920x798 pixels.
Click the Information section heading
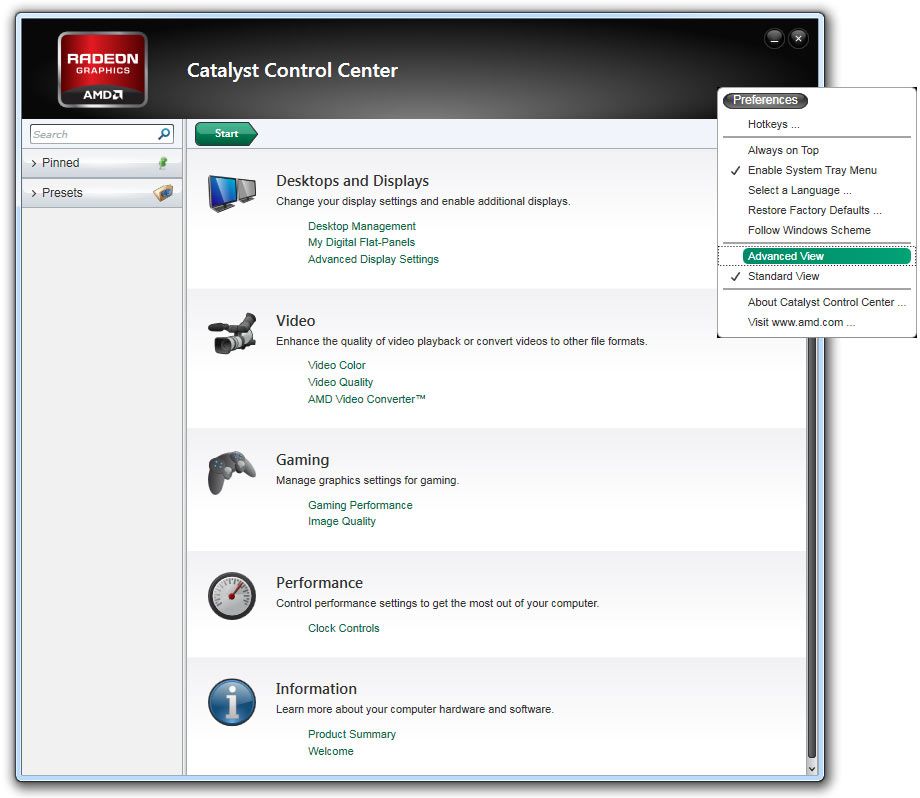(x=316, y=689)
